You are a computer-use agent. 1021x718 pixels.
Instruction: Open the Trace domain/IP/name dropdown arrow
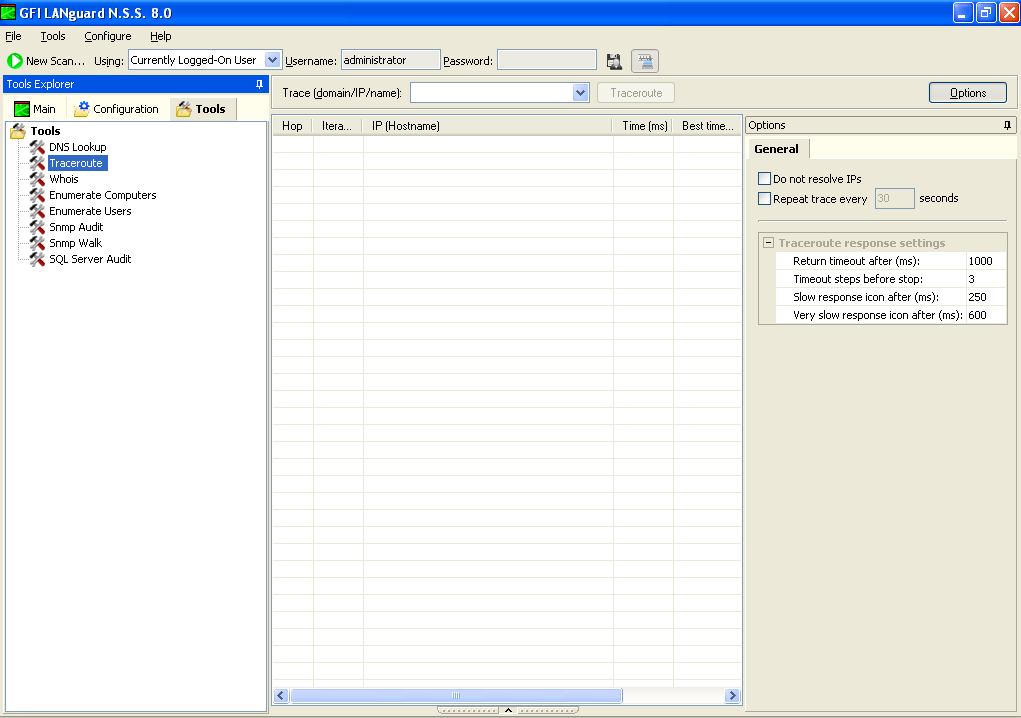coord(581,93)
